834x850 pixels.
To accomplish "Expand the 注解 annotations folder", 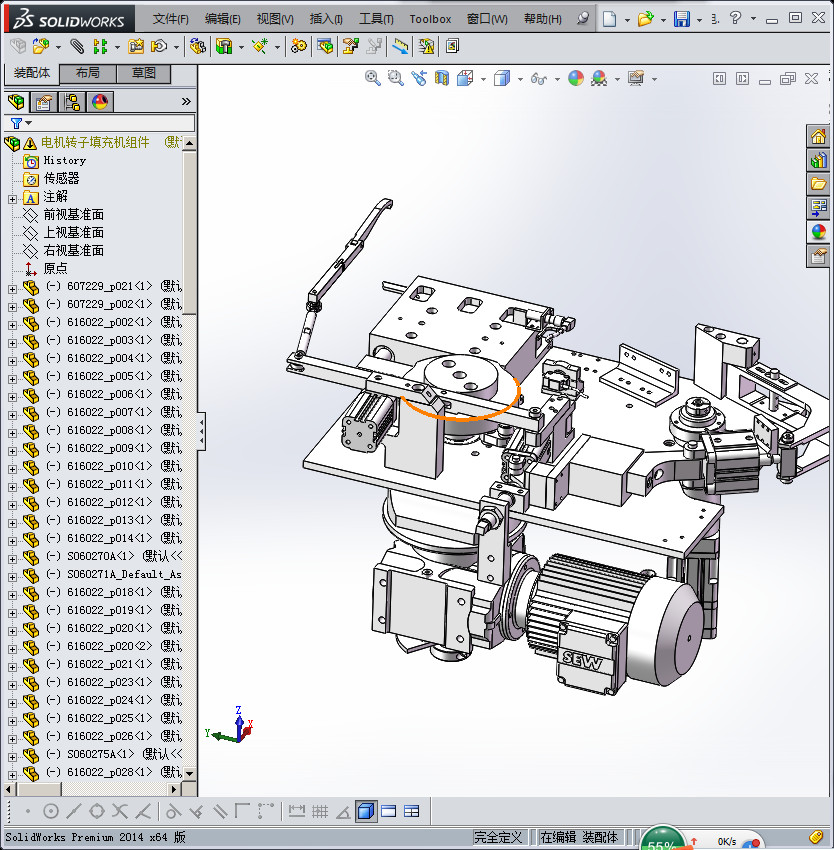I will [x=12, y=197].
